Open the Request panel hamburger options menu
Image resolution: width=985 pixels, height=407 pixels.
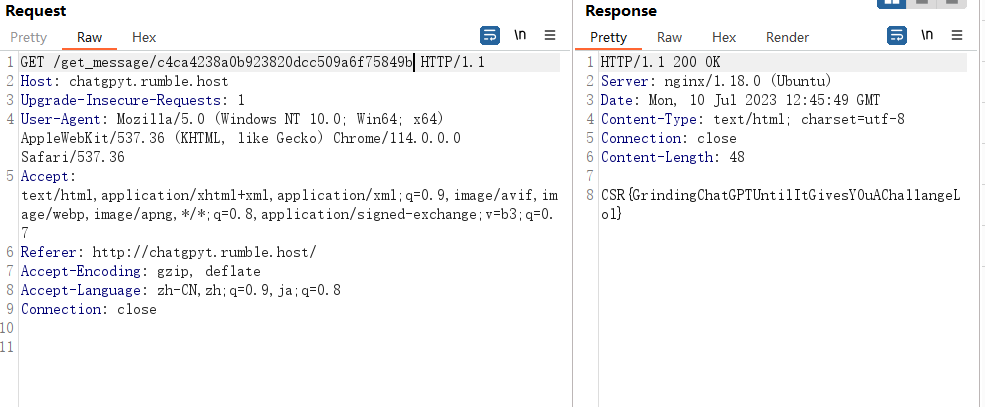pyautogui.click(x=550, y=35)
